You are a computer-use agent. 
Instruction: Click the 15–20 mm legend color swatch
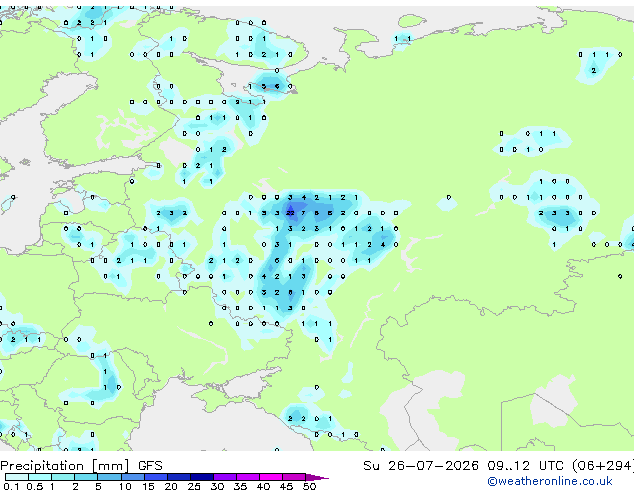click(x=155, y=477)
